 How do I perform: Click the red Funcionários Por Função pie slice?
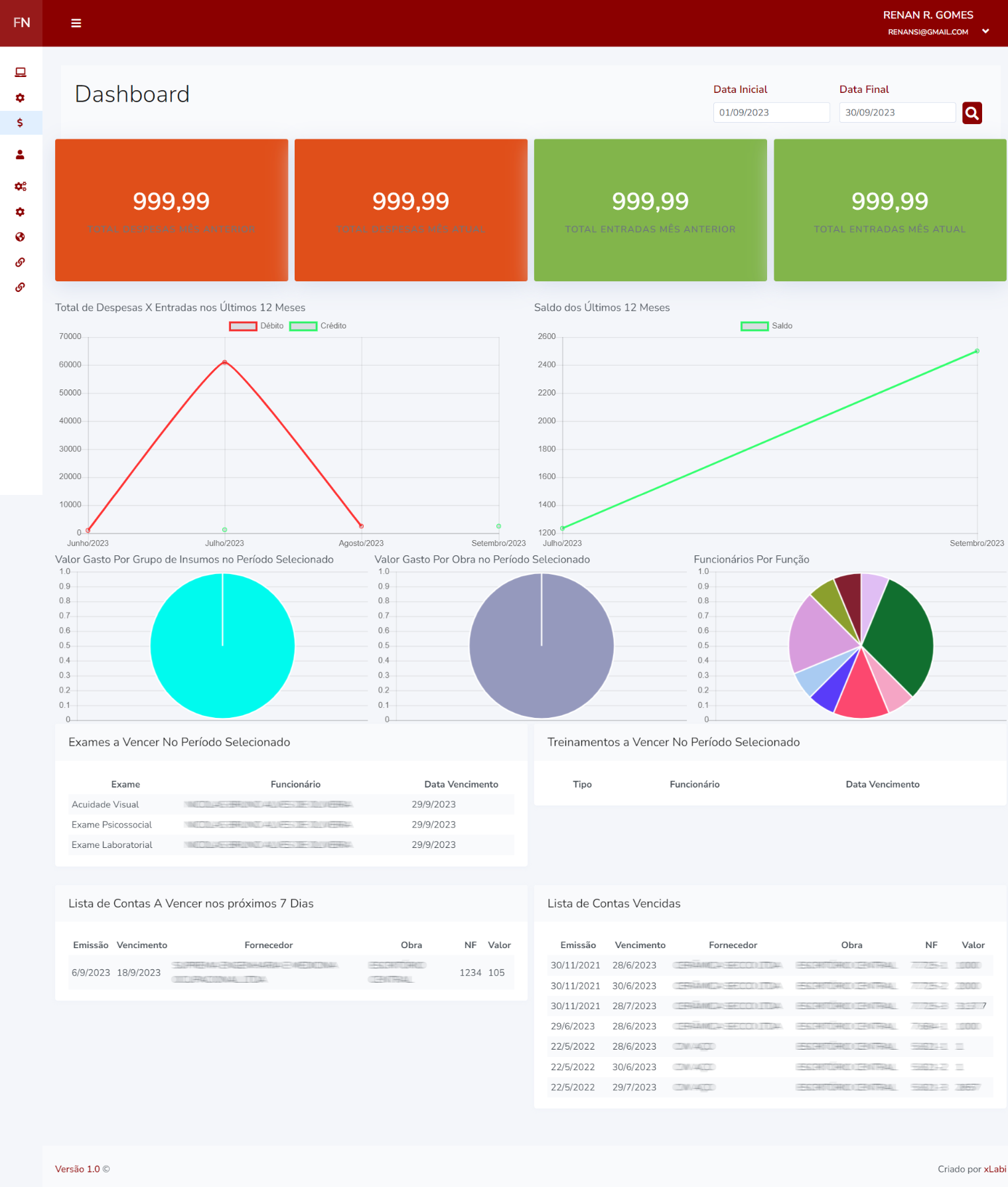coord(861,690)
